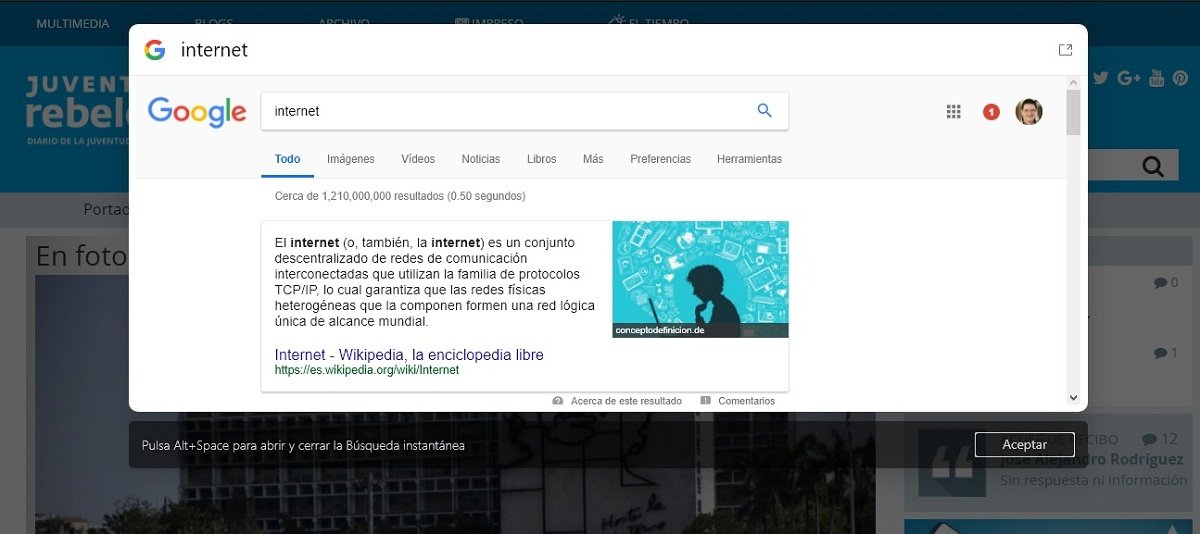
Task: Open the red notifications badge
Action: 991,112
